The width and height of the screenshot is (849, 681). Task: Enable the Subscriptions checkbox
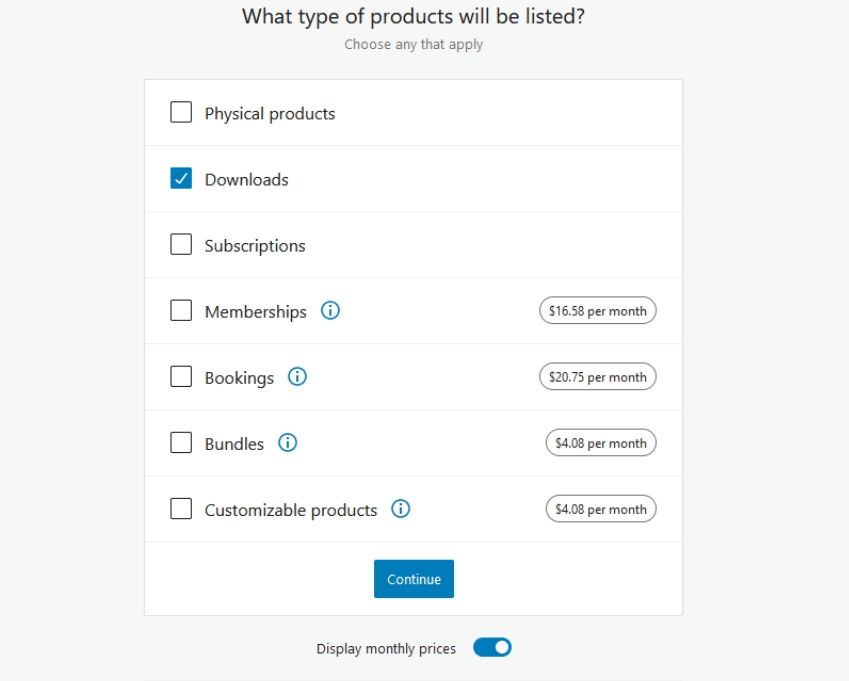(181, 245)
